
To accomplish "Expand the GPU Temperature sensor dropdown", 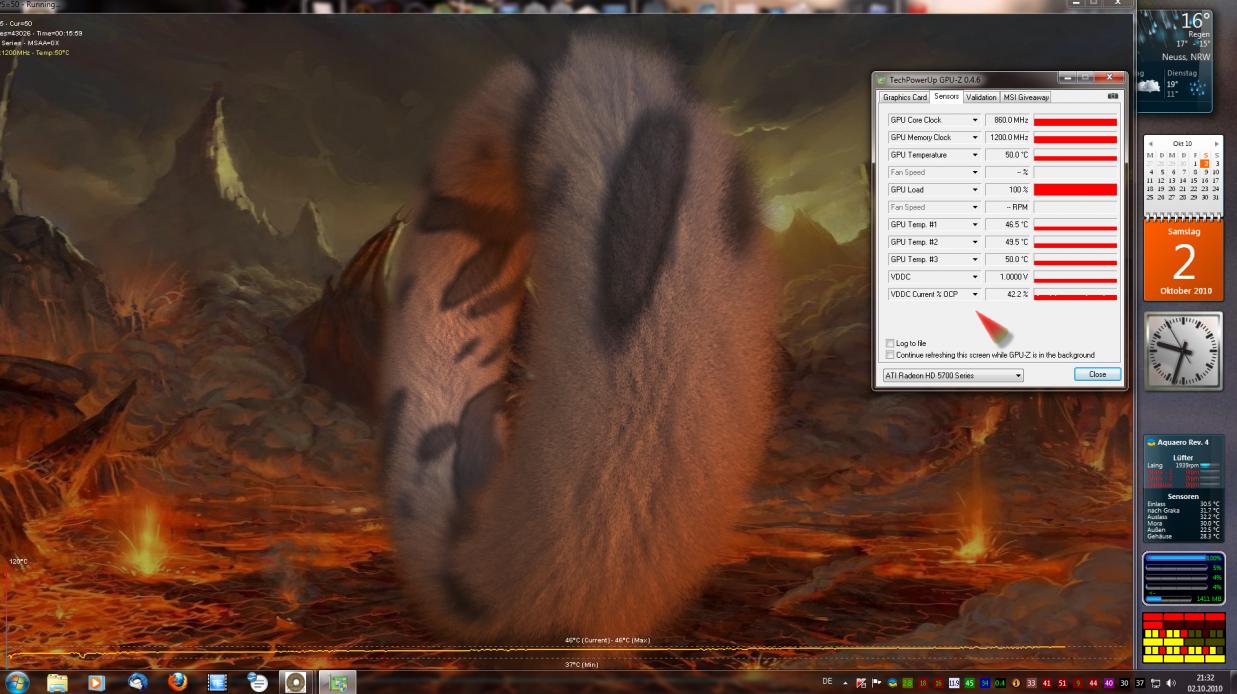I will click(975, 155).
